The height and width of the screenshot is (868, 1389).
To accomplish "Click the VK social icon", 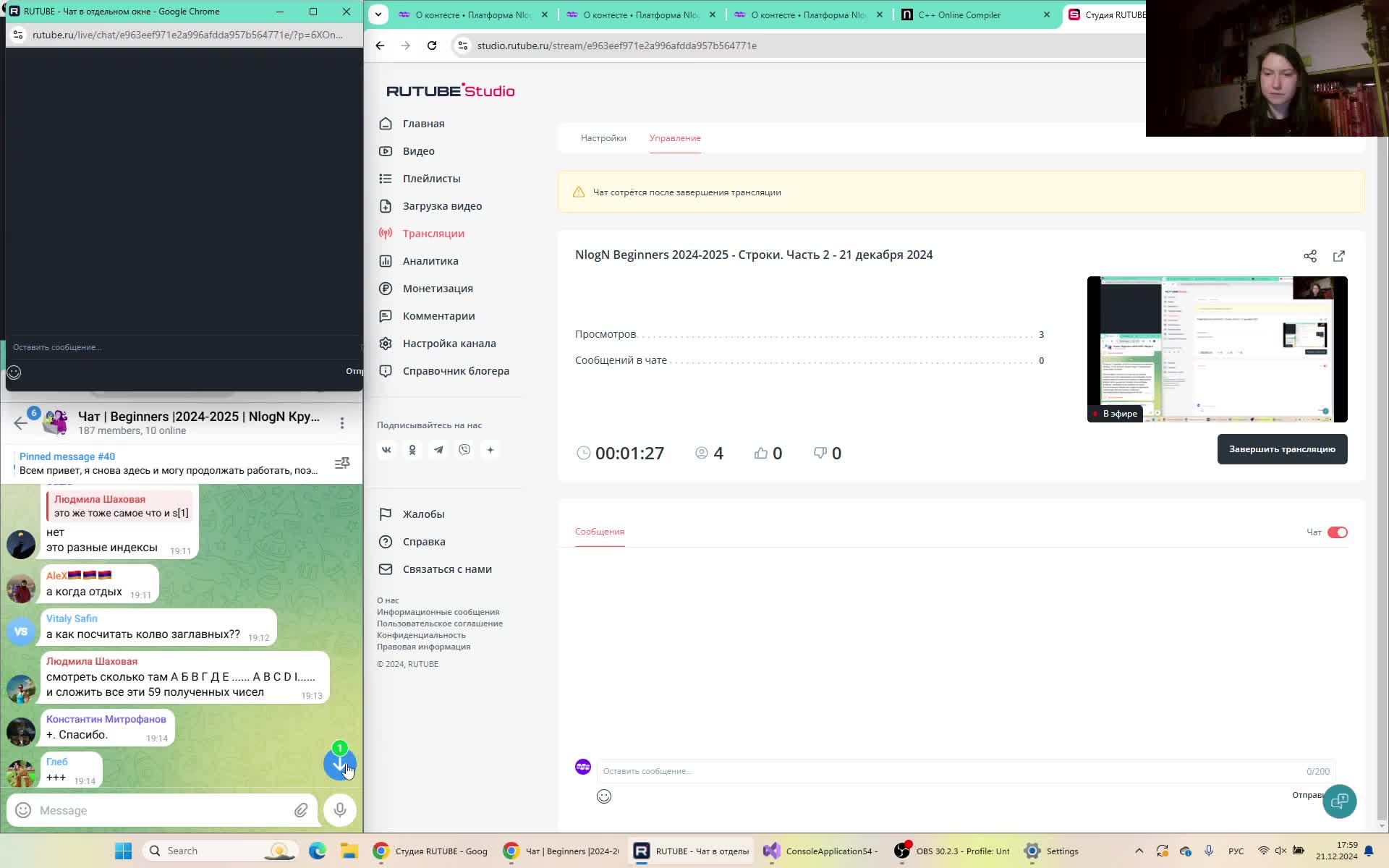I will (386, 450).
